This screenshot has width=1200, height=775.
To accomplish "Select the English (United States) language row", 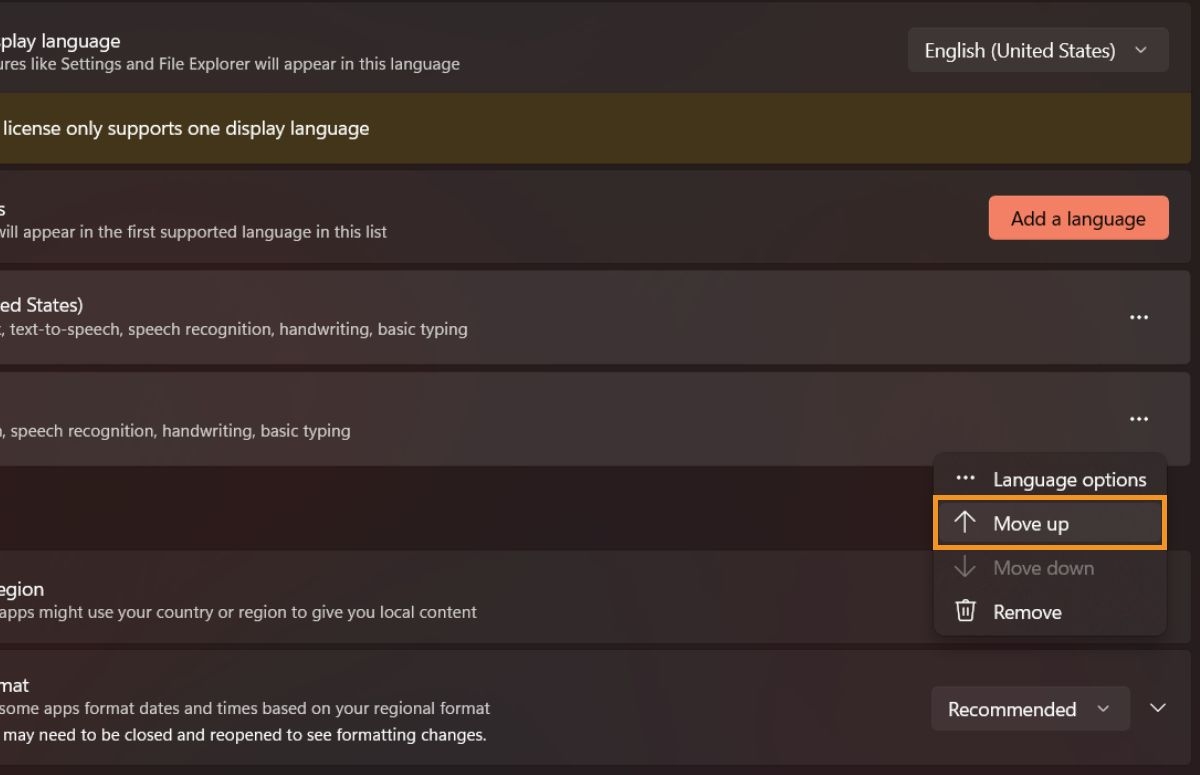I will (500, 317).
